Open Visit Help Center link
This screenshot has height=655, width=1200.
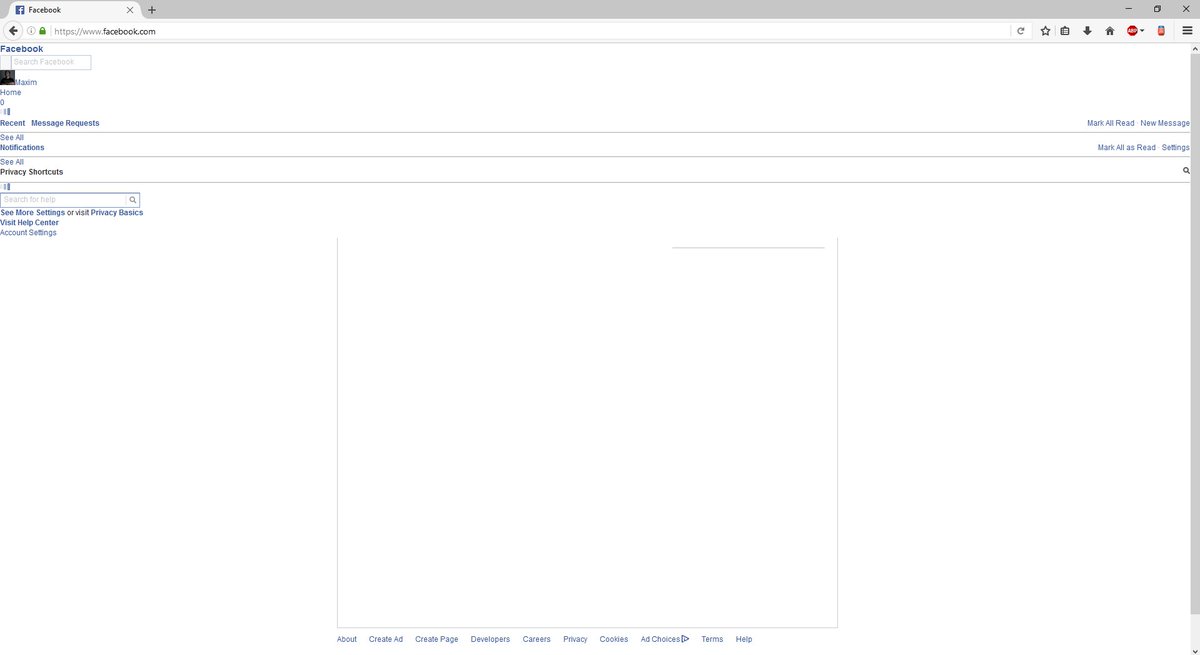point(29,222)
